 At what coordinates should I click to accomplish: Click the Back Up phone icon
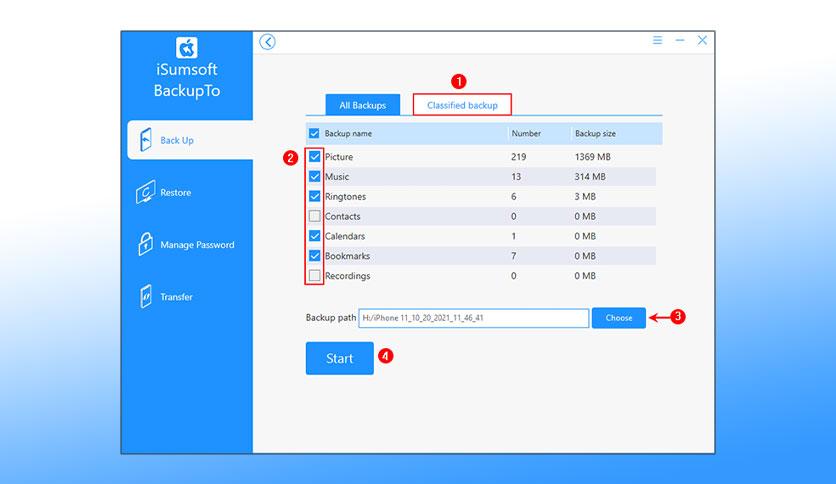[146, 140]
